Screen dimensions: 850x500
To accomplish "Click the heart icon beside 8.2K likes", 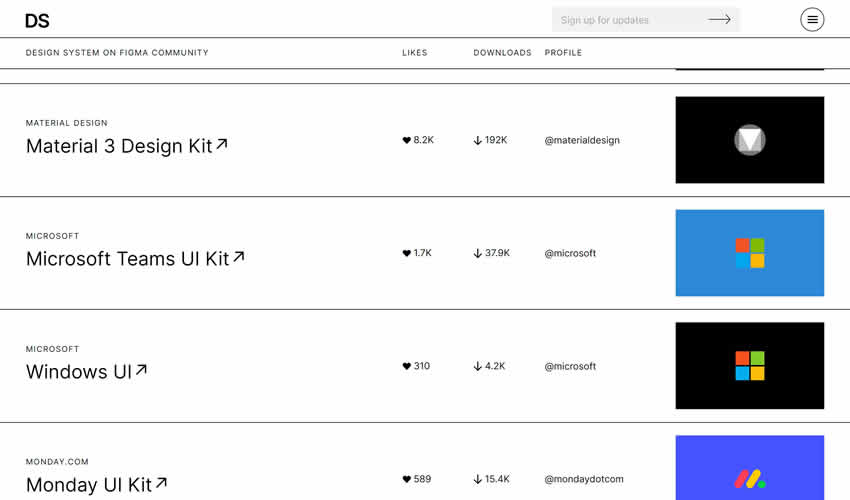I will [x=407, y=141].
